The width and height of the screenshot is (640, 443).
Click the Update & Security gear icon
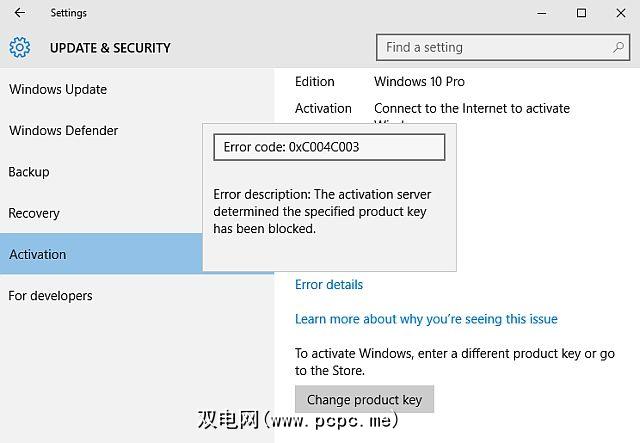point(20,47)
